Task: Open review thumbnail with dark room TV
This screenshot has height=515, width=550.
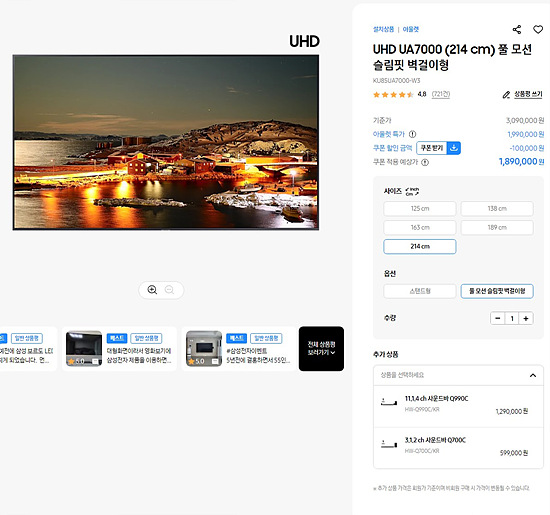Action: click(84, 348)
